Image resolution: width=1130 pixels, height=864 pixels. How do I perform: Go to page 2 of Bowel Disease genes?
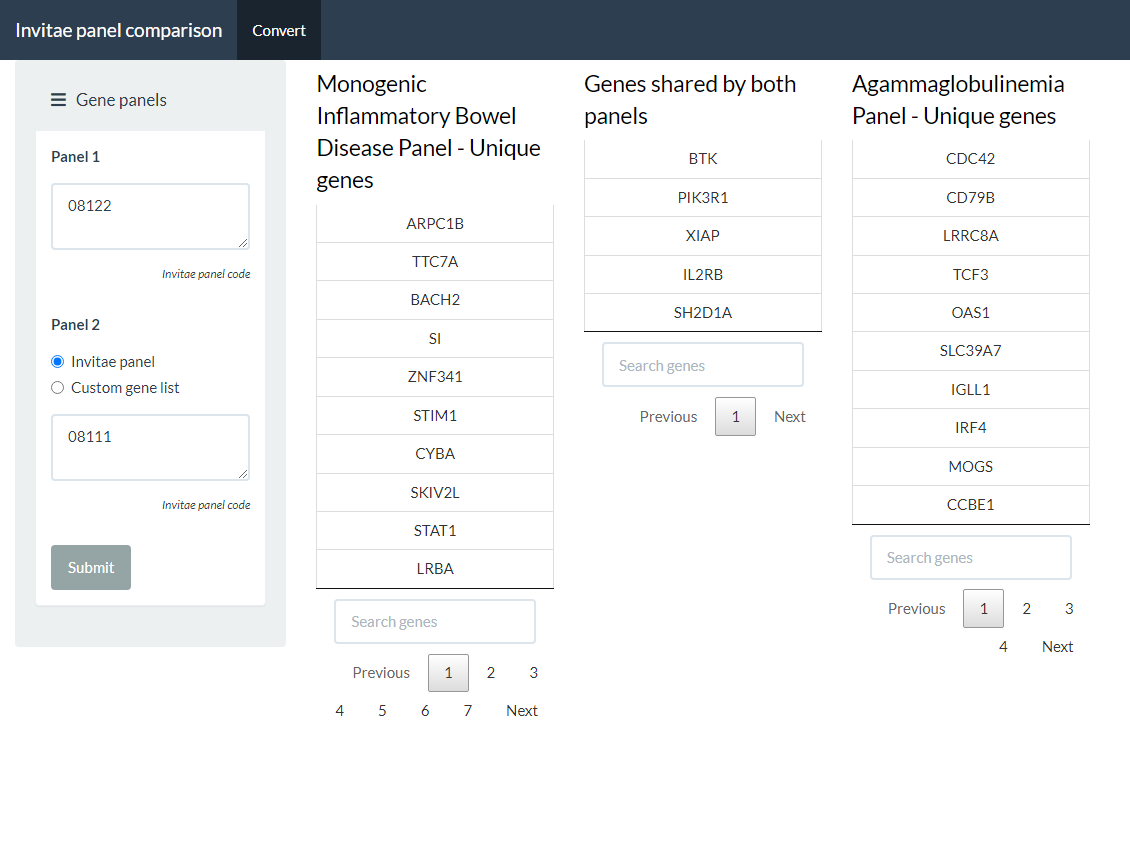(491, 673)
